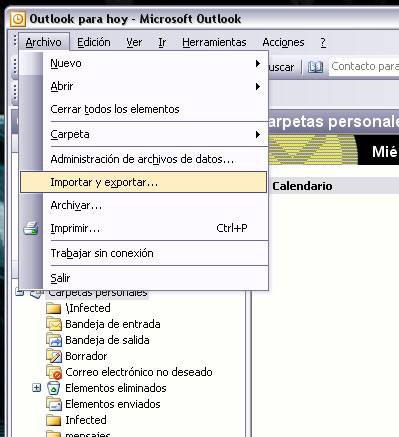Collapse the Carpetas personales tree node
This screenshot has height=437, width=399.
pyautogui.click(x=19, y=293)
